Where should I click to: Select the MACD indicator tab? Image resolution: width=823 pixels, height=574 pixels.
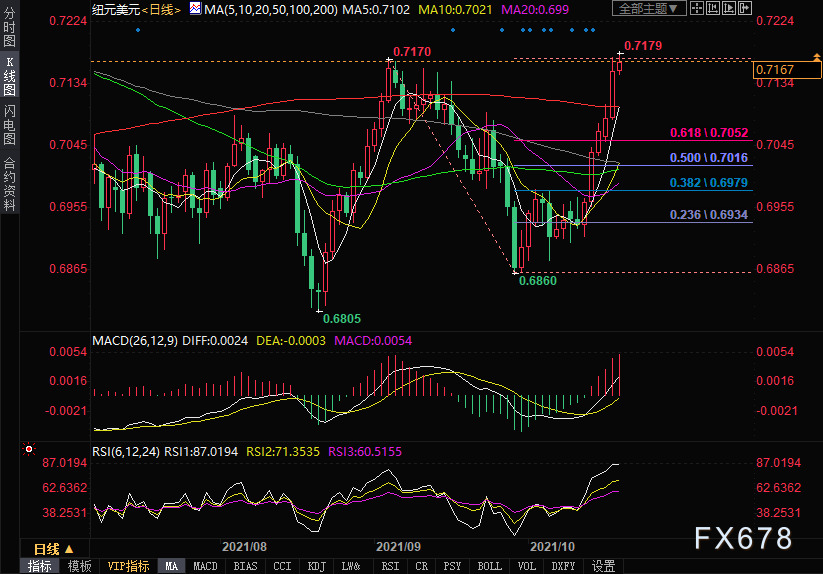pos(205,566)
